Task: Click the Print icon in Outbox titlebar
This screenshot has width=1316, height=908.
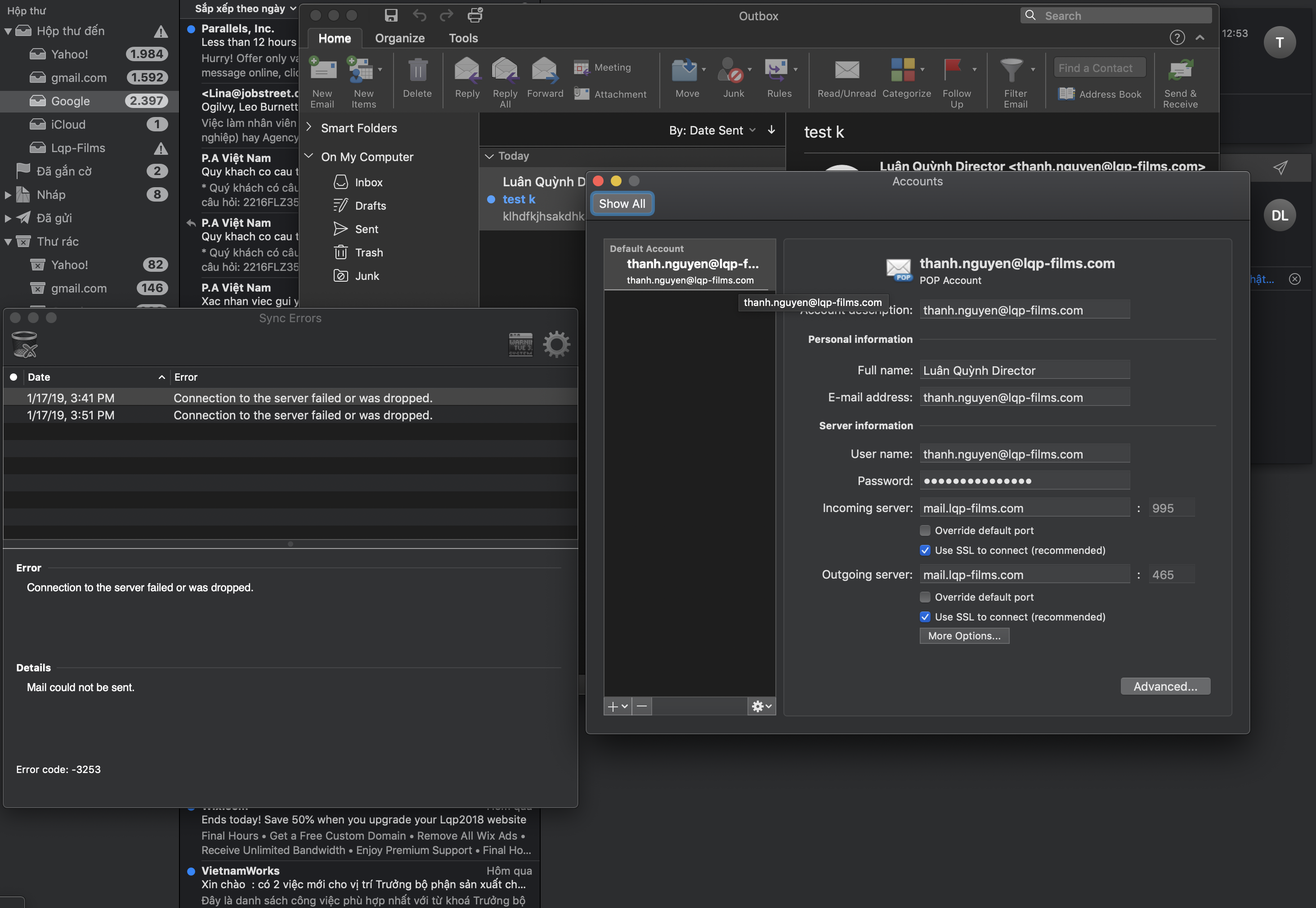Action: pos(475,15)
